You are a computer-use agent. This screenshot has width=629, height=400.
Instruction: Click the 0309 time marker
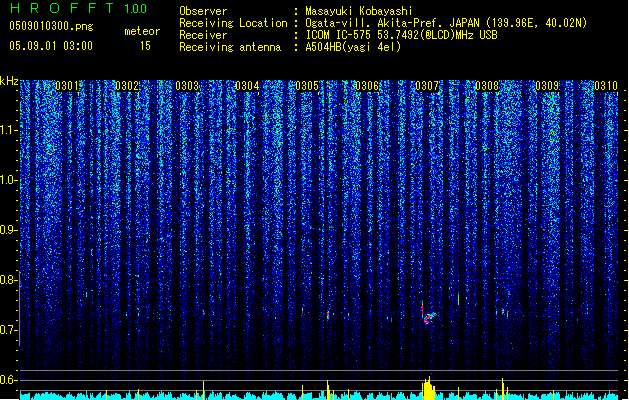pyautogui.click(x=547, y=86)
